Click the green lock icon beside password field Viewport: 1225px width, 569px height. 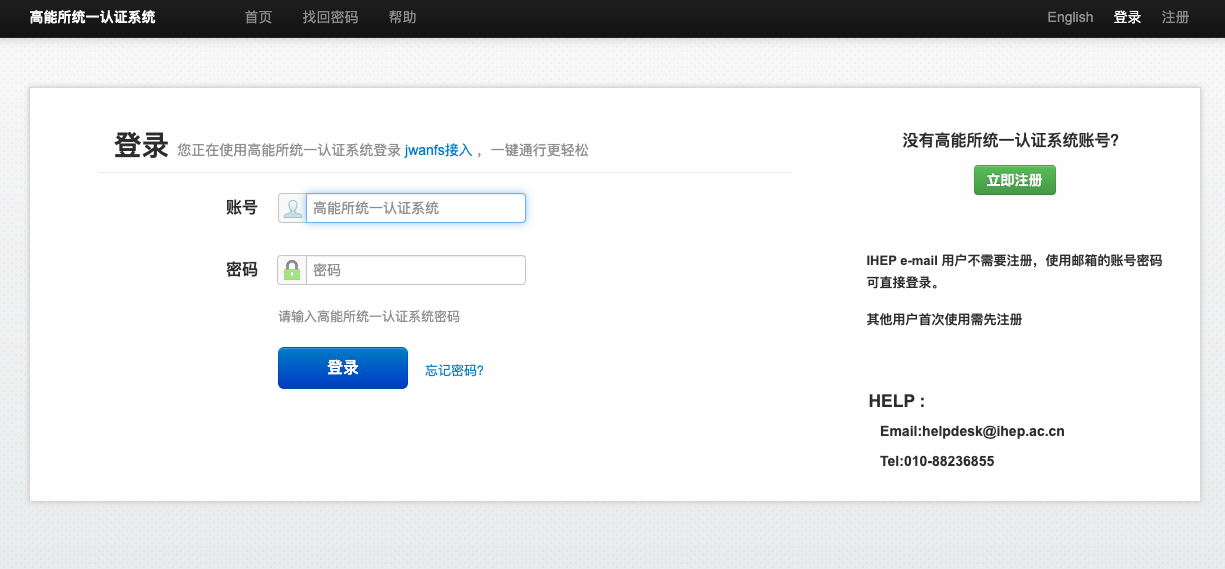pyautogui.click(x=292, y=270)
